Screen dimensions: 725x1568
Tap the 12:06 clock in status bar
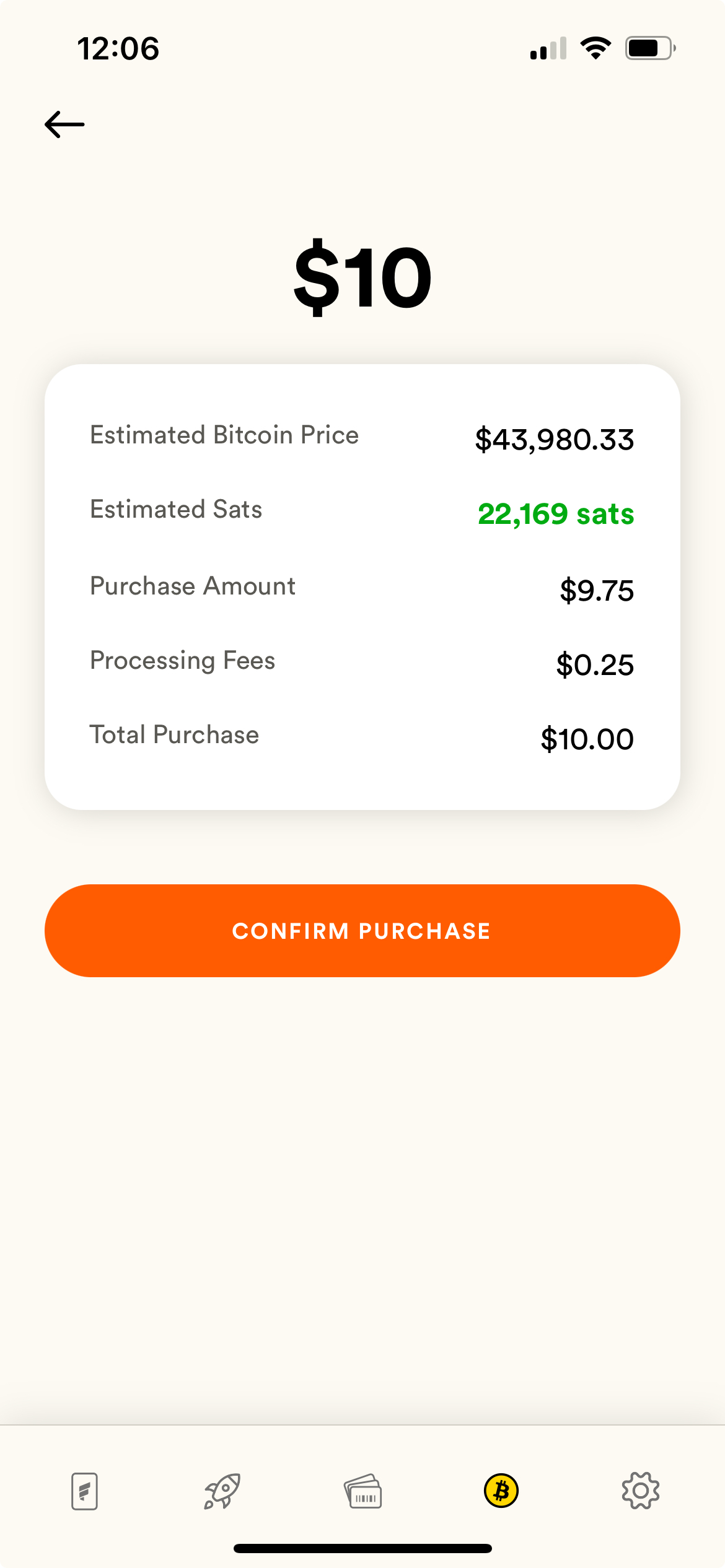tap(118, 48)
